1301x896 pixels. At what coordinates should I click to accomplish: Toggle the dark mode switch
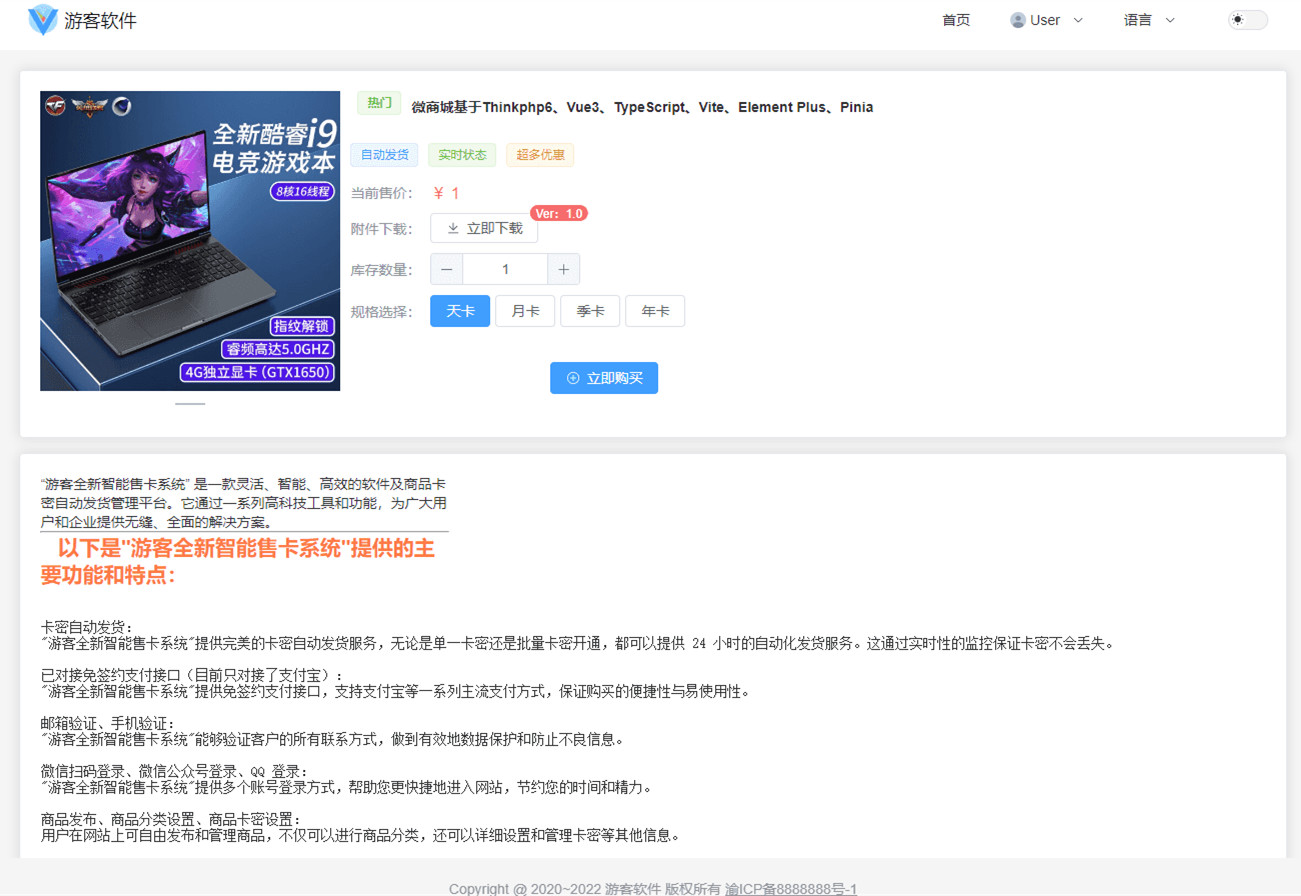pyautogui.click(x=1247, y=20)
